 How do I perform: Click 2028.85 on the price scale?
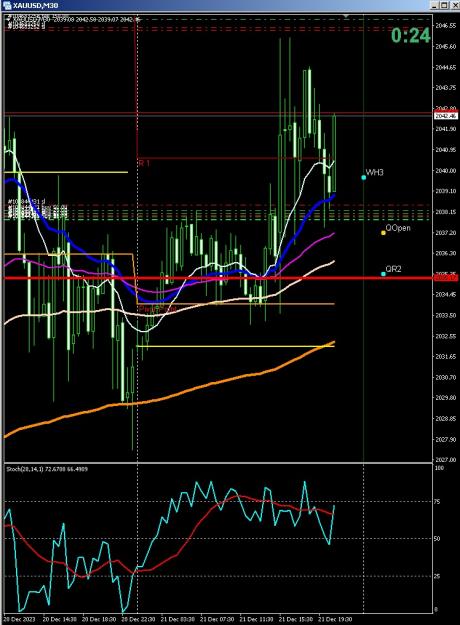446,419
